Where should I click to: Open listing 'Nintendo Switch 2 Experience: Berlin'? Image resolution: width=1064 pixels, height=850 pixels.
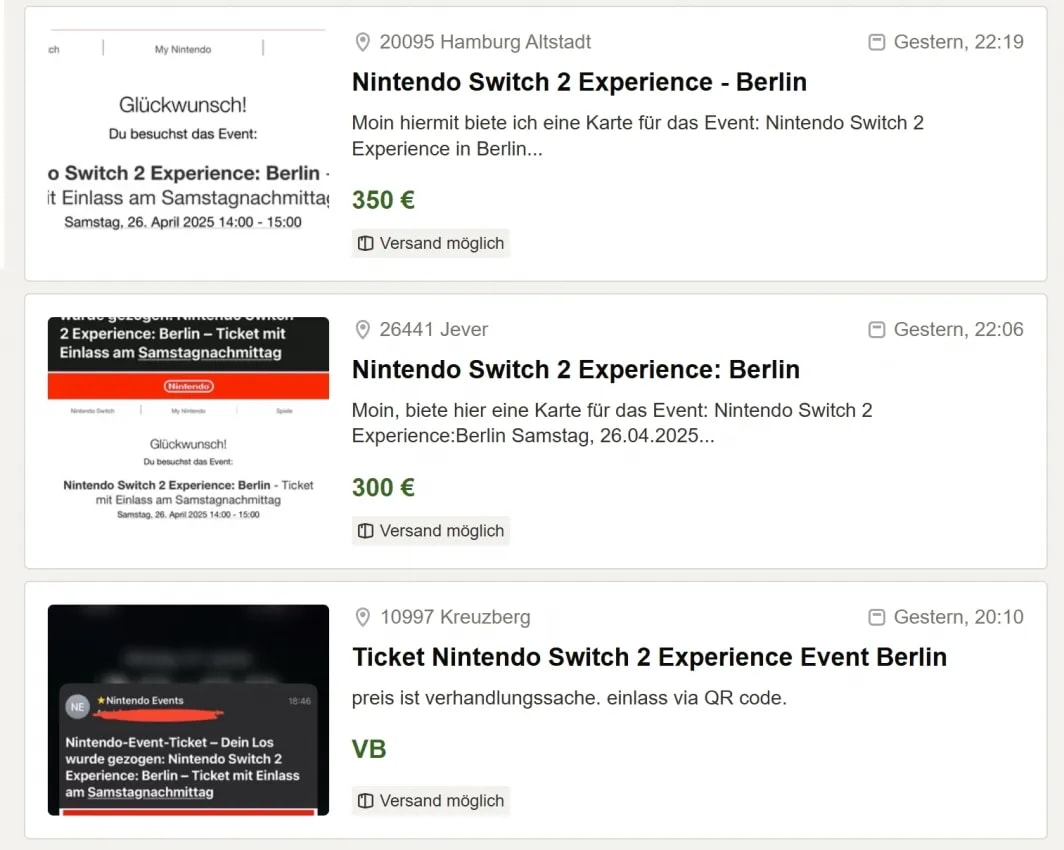pyautogui.click(x=575, y=370)
